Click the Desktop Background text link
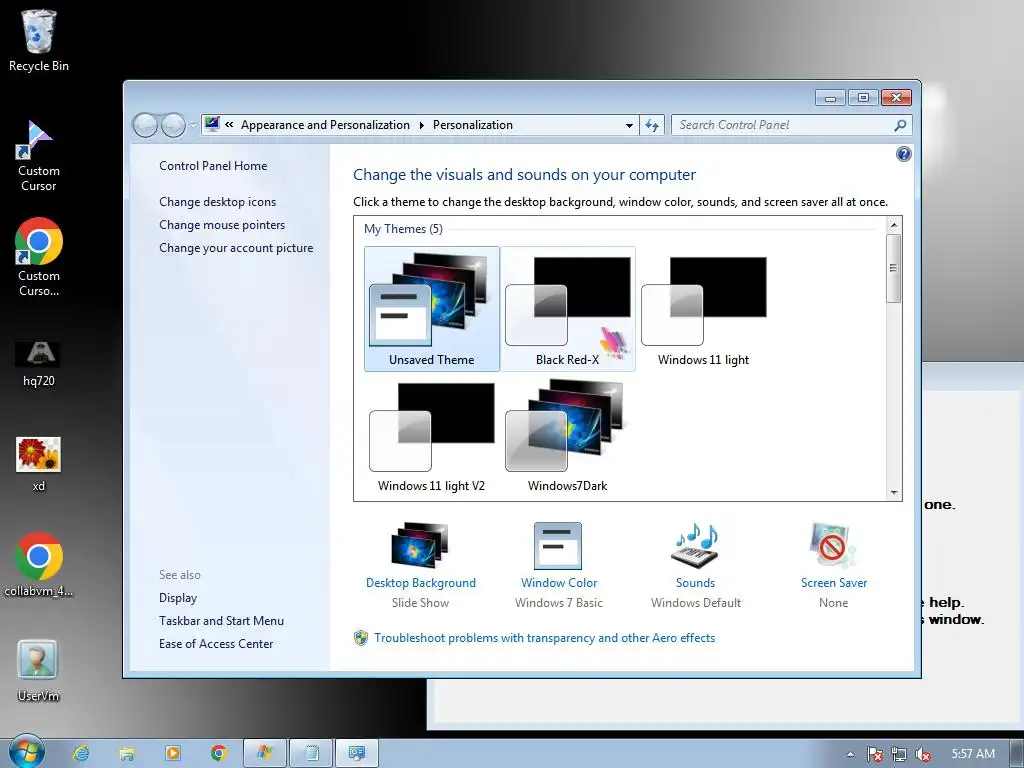 tap(421, 583)
